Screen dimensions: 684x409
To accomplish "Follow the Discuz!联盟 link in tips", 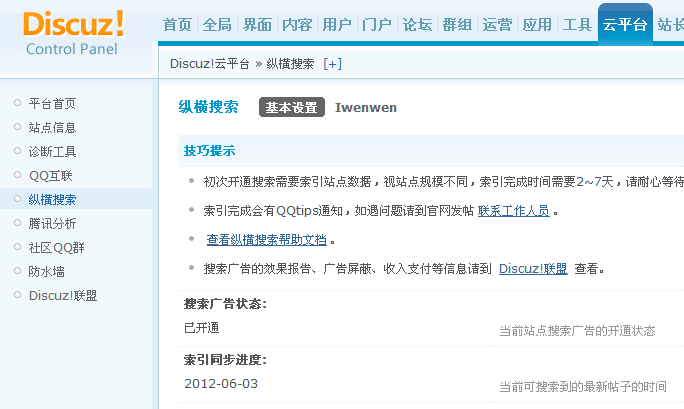I will 533,269.
